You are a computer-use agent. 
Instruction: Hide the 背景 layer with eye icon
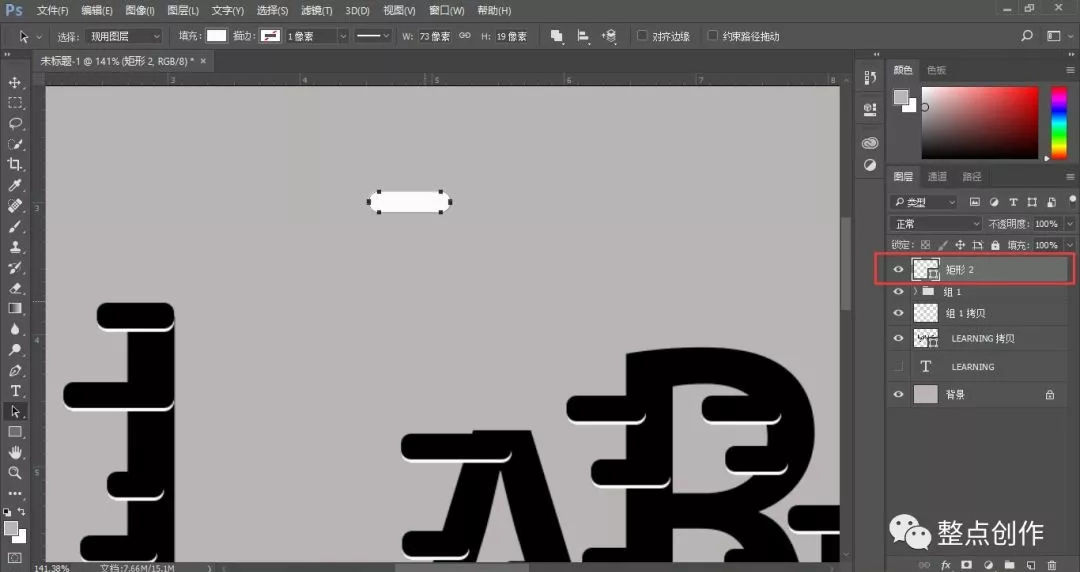(x=898, y=394)
